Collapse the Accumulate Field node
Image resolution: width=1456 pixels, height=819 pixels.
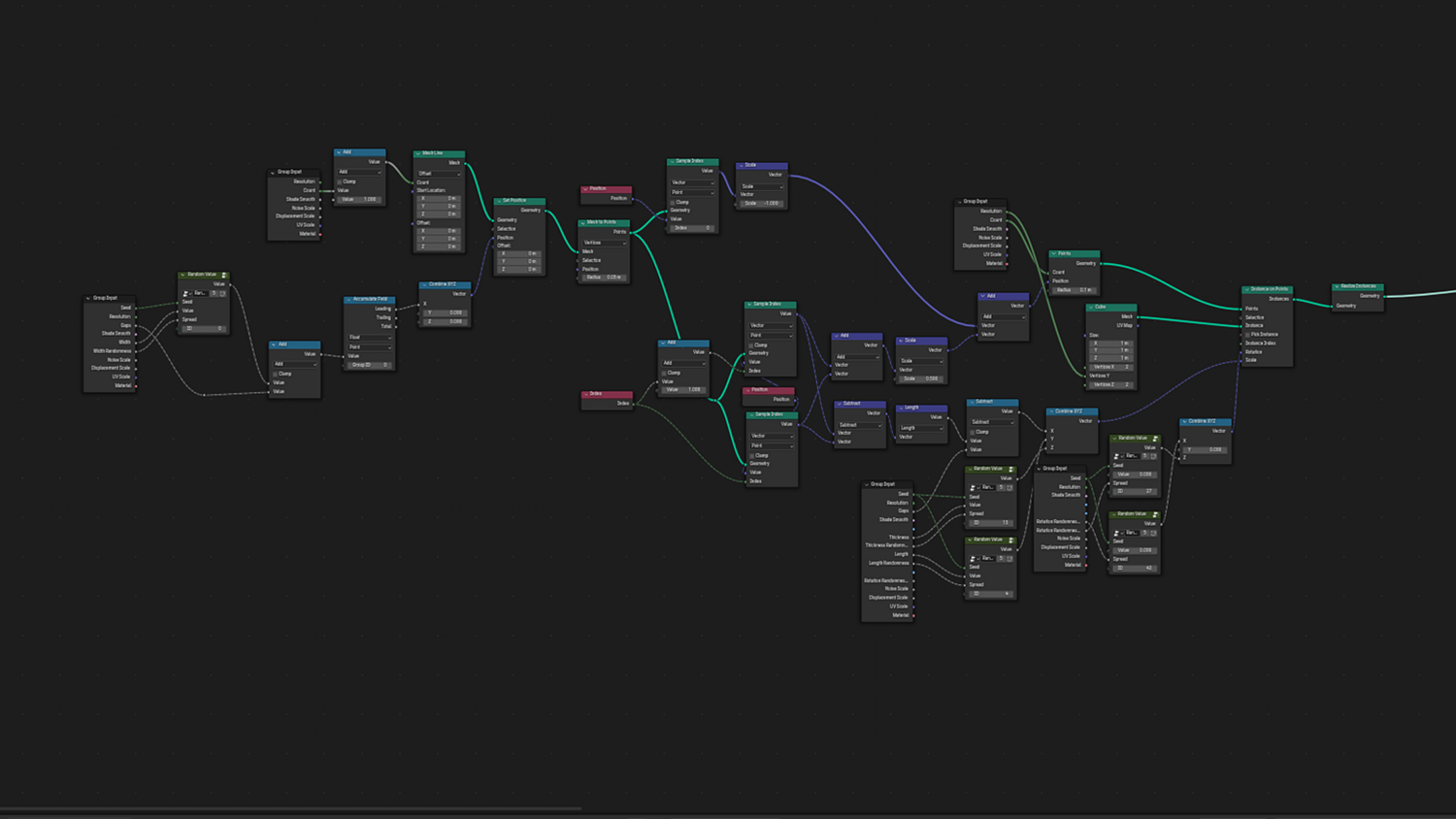348,300
